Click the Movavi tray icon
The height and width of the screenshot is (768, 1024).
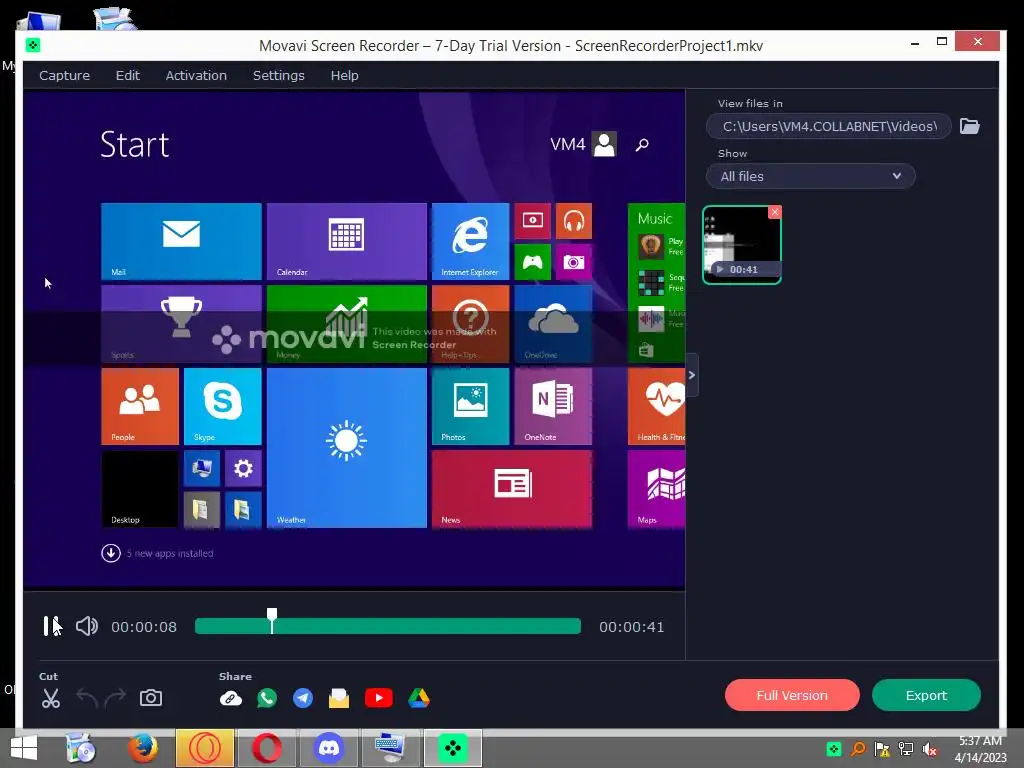834,749
